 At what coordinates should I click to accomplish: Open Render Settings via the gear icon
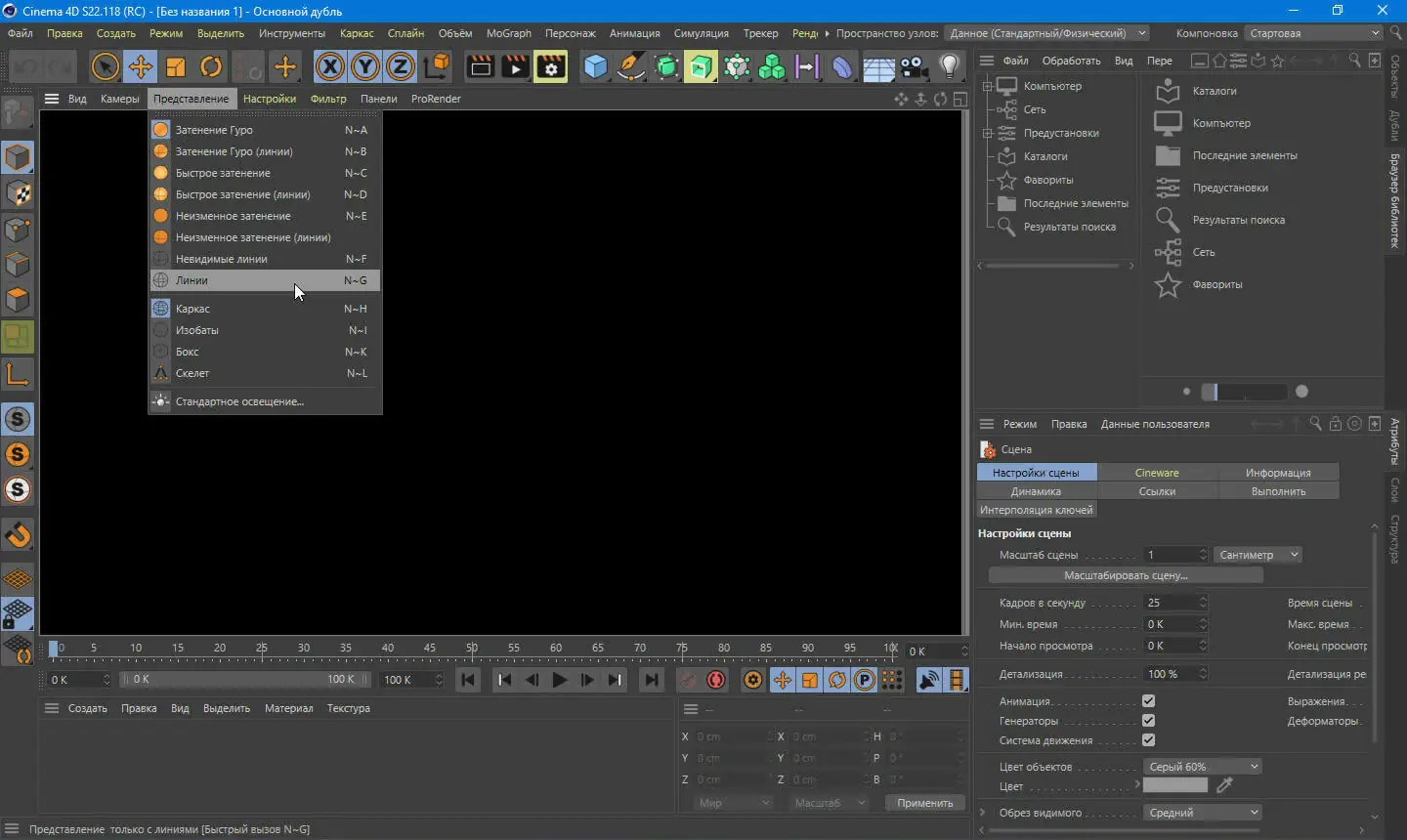[x=550, y=66]
